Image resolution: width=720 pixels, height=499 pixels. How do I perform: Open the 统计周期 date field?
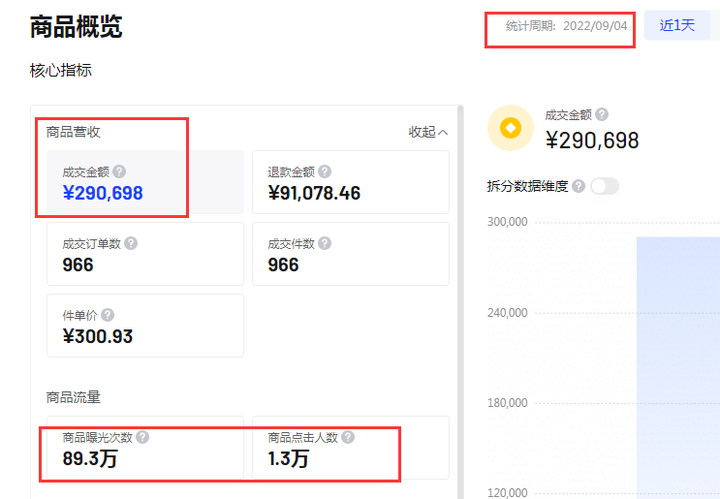pos(566,26)
